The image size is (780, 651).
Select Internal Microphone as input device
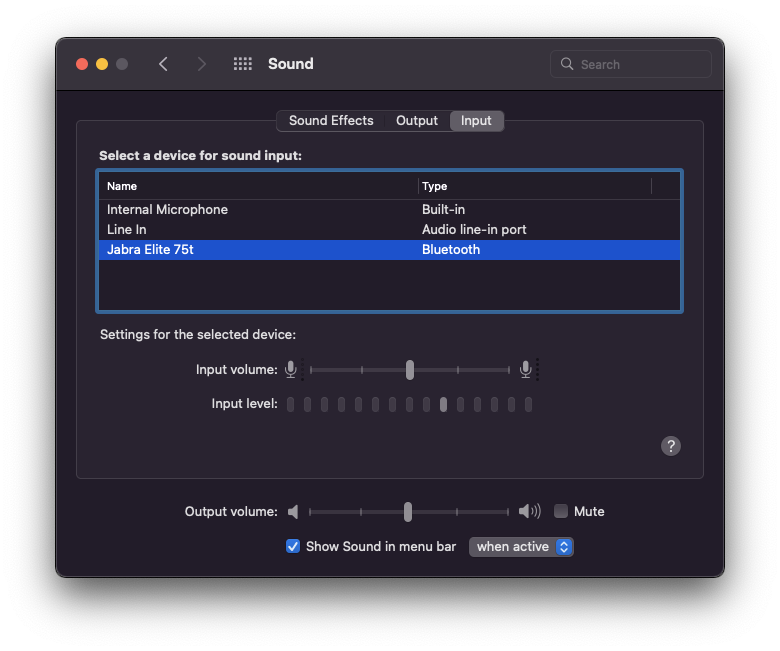point(168,210)
